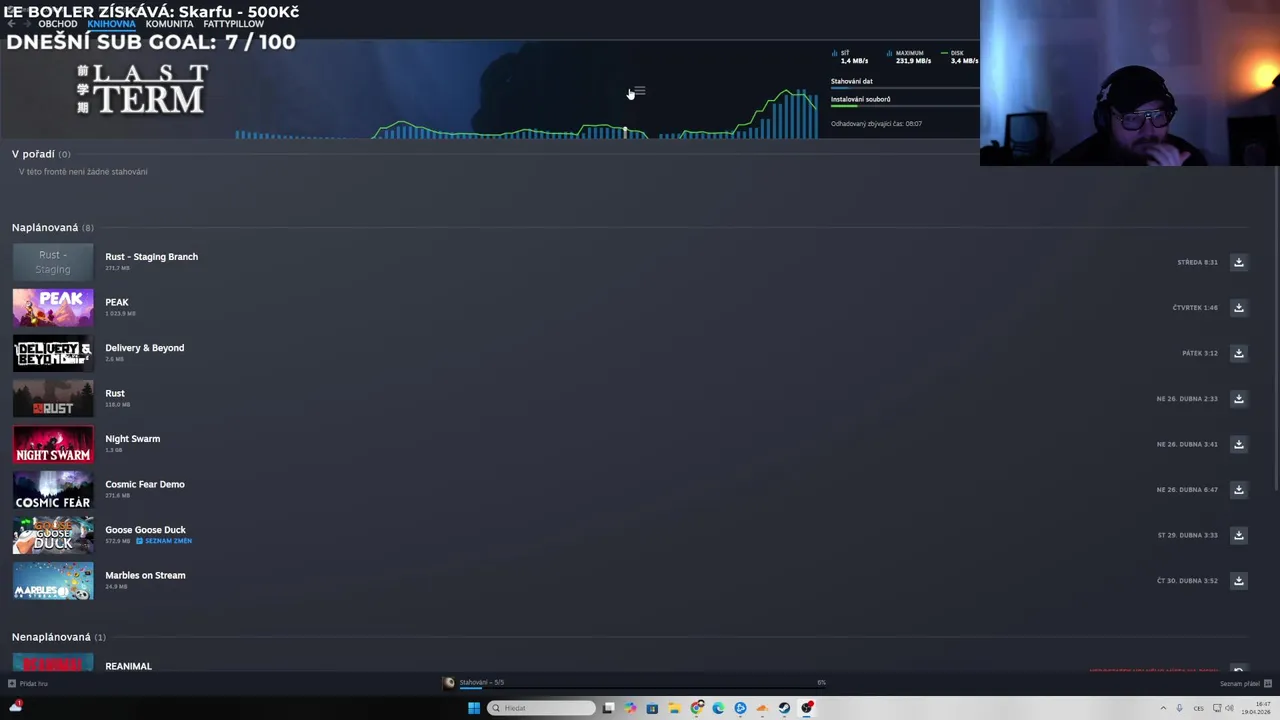
Task: Click the Rust game thumbnail
Action: (x=53, y=398)
